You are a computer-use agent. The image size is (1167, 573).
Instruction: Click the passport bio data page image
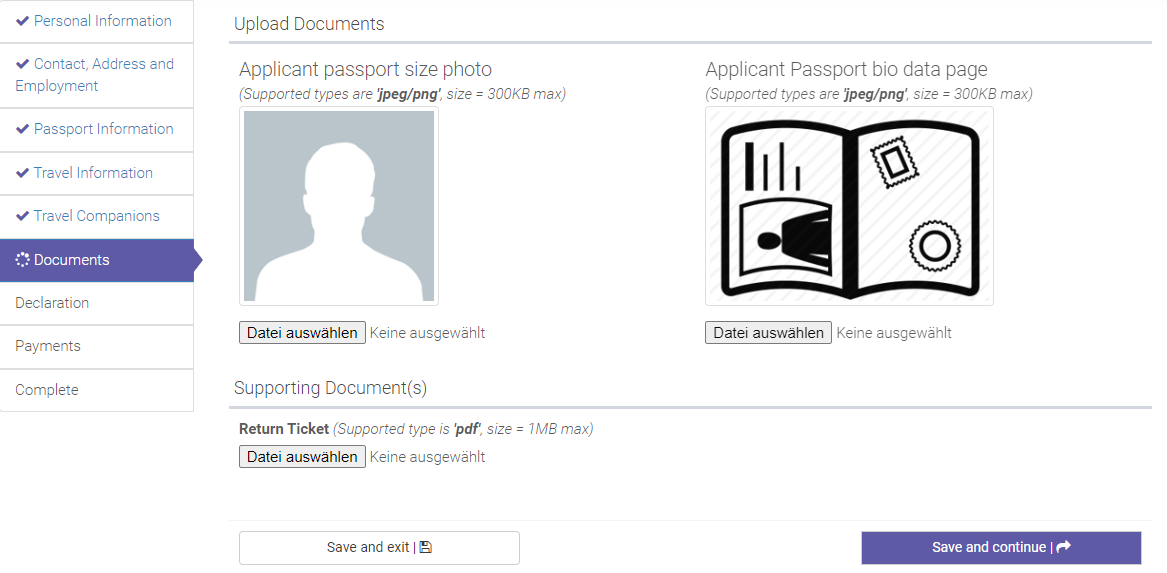(x=849, y=206)
